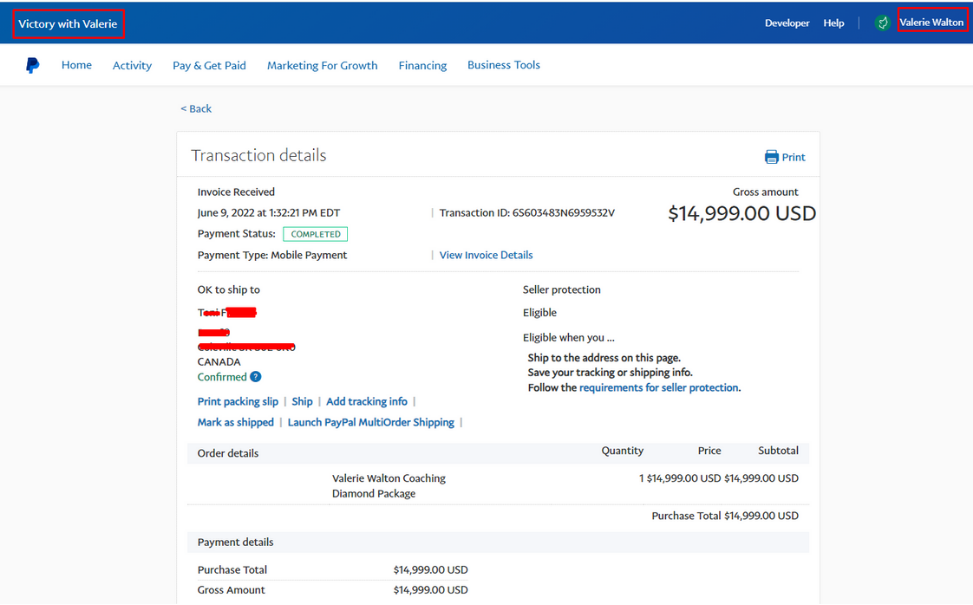Viewport: 973px width, 605px height.
Task: Click Payment Type: Mobile Payment text
Action: point(272,255)
